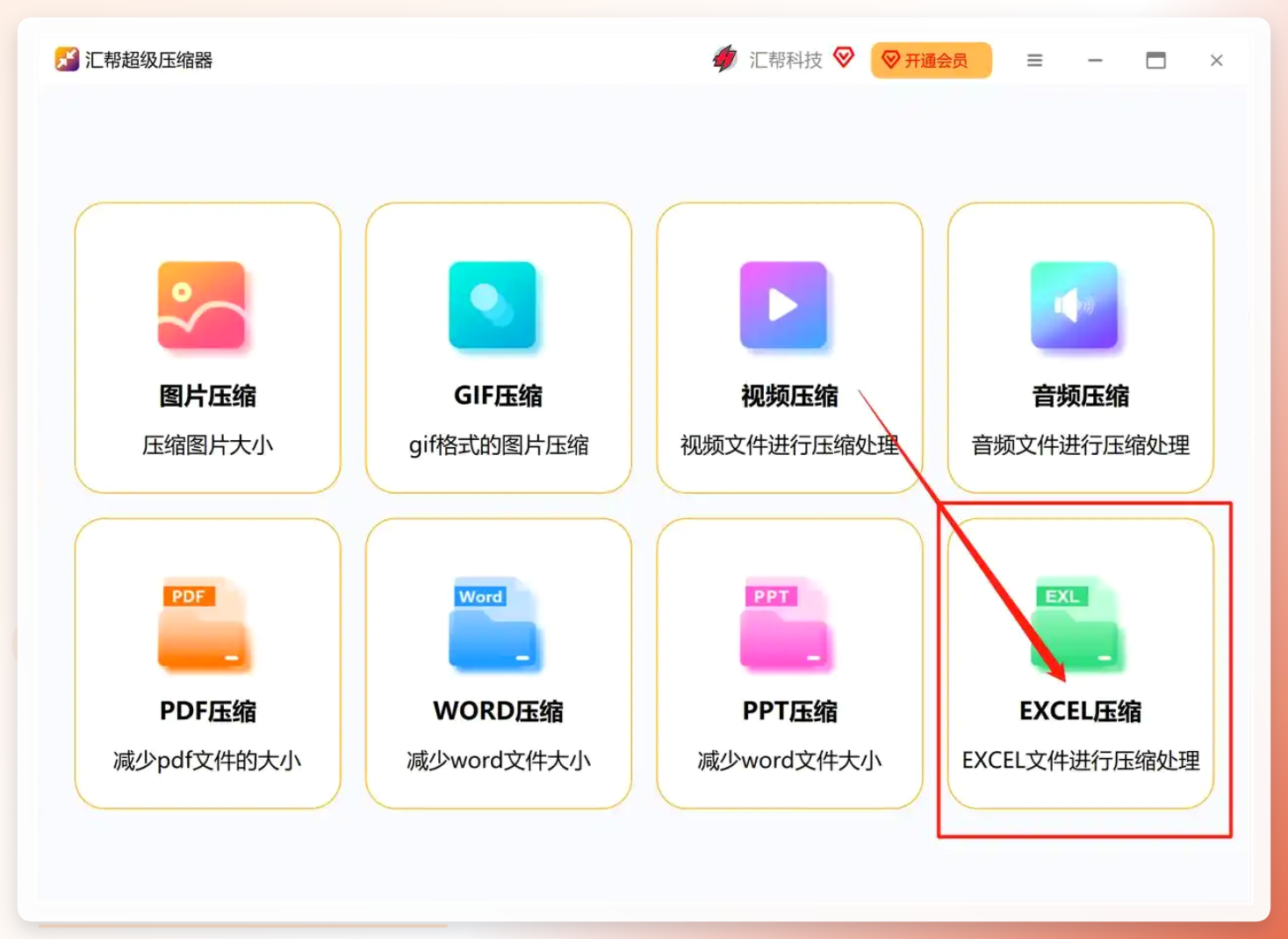Open the PDF folder icon
The image size is (1288, 939).
click(x=202, y=625)
